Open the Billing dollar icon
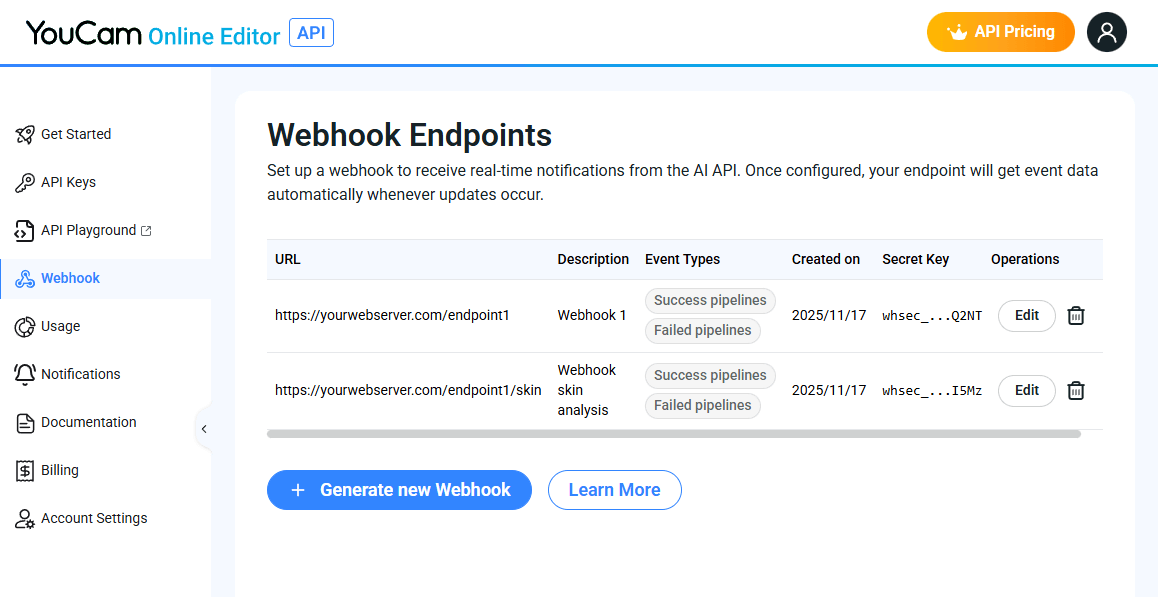 click(25, 471)
